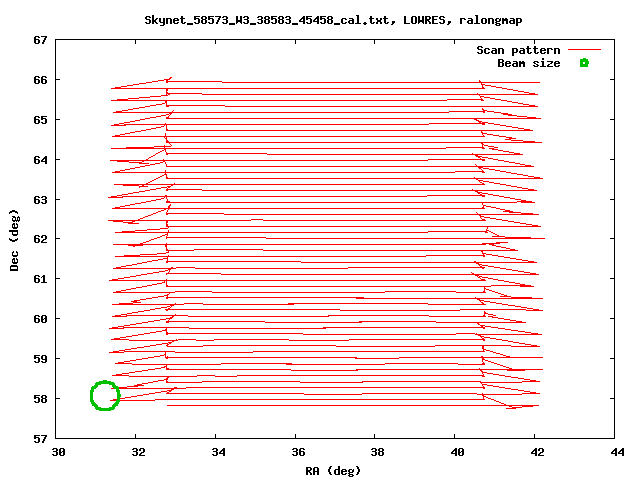
Task: Click the plot title Skynet_58573_W3 text
Action: click(x=333, y=20)
